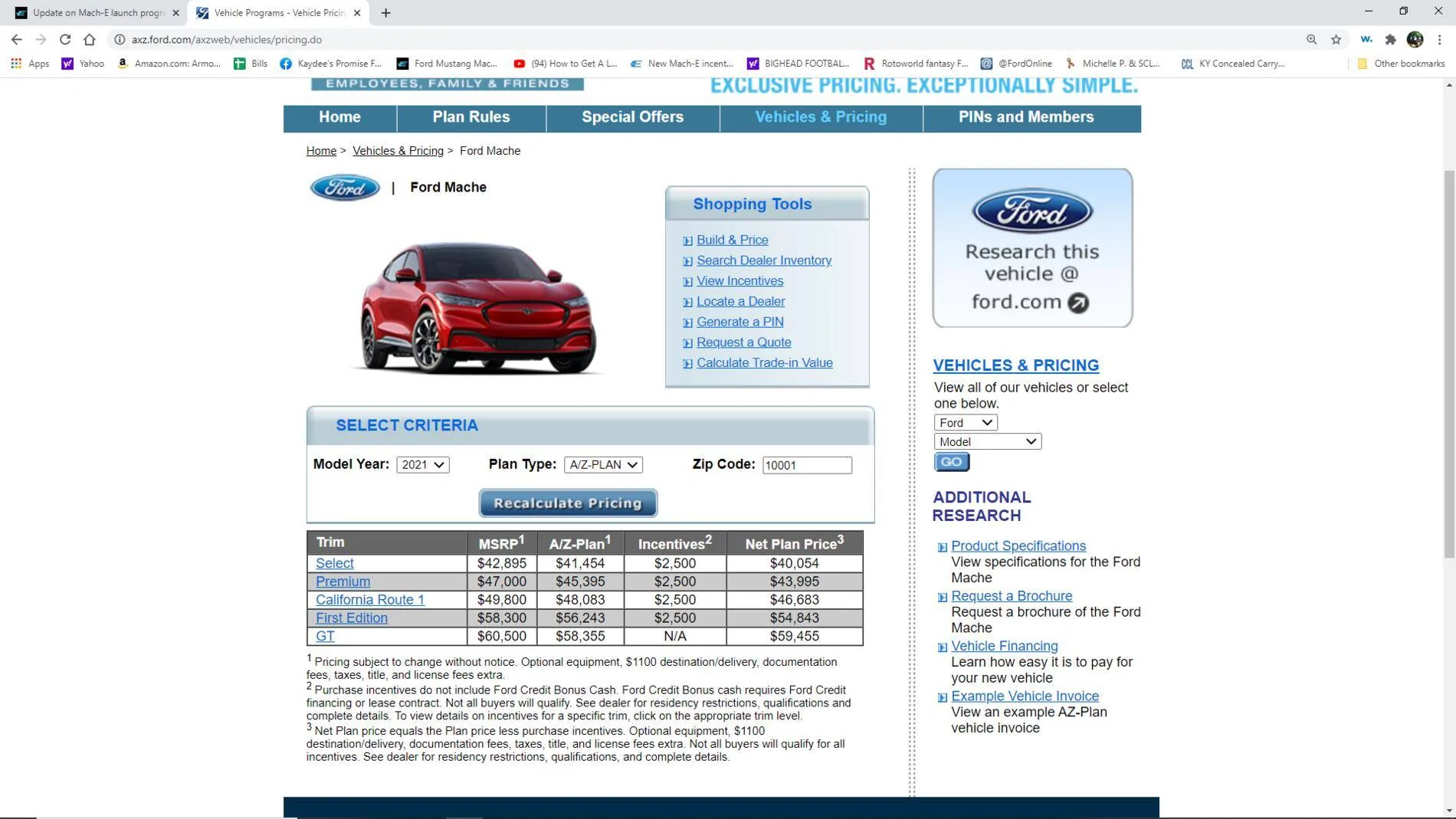Open the zoom magnifier icon in address bar
The width and height of the screenshot is (1456, 819).
tap(1311, 40)
